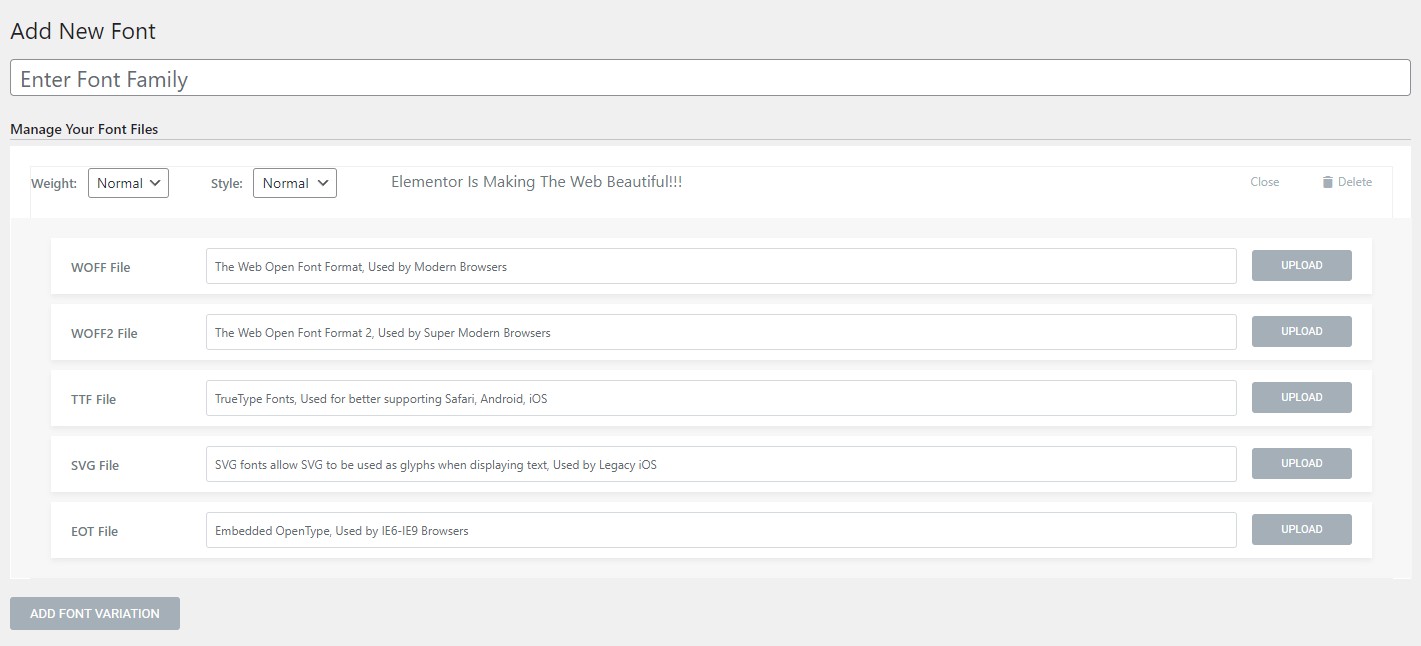Upload an EOT file
The image size is (1421, 646).
coord(1301,529)
